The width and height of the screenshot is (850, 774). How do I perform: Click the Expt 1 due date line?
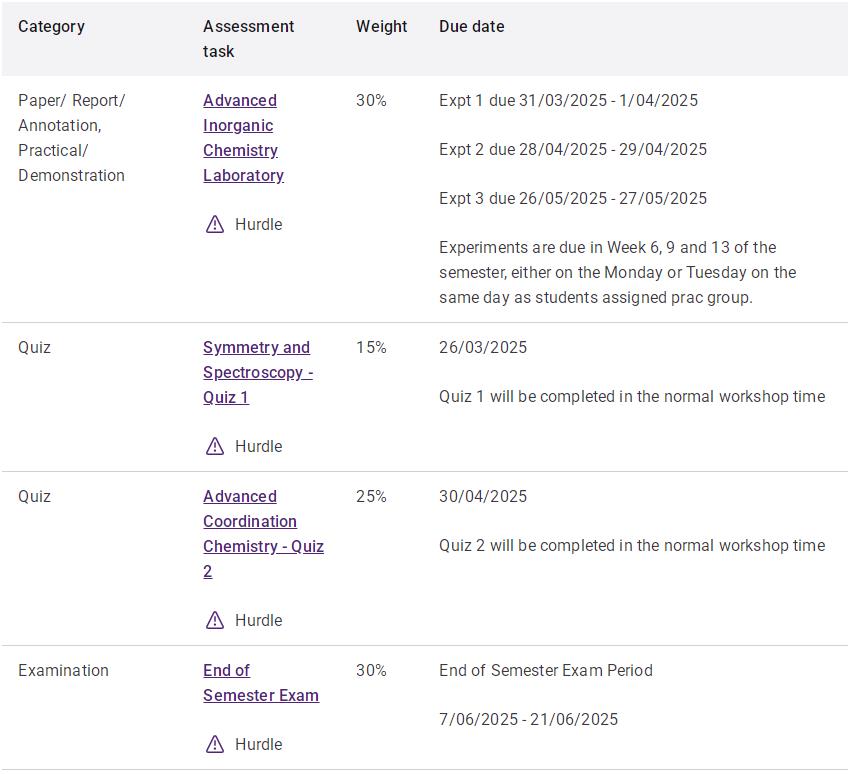coord(568,101)
